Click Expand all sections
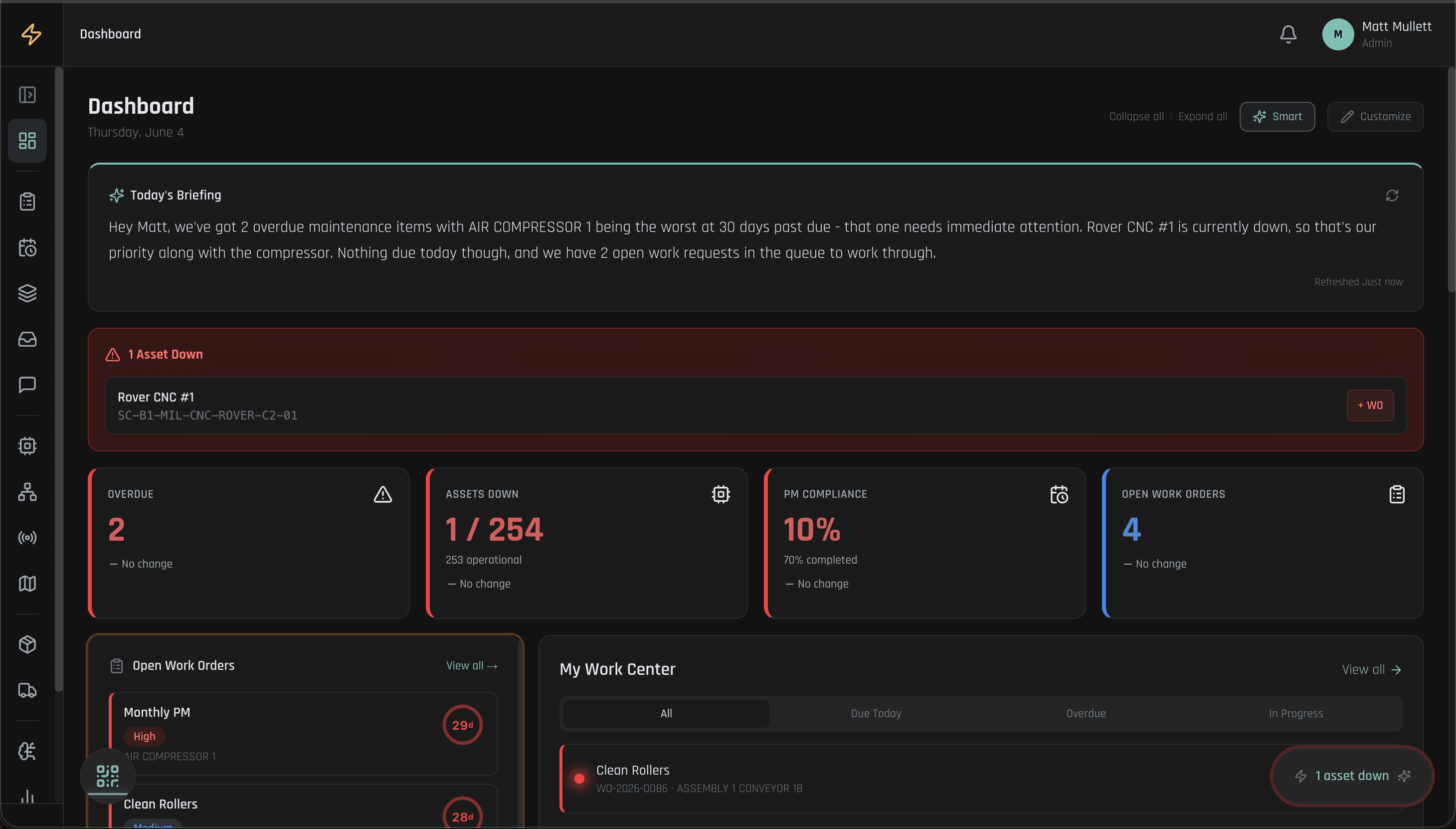The image size is (1456, 829). point(1202,117)
